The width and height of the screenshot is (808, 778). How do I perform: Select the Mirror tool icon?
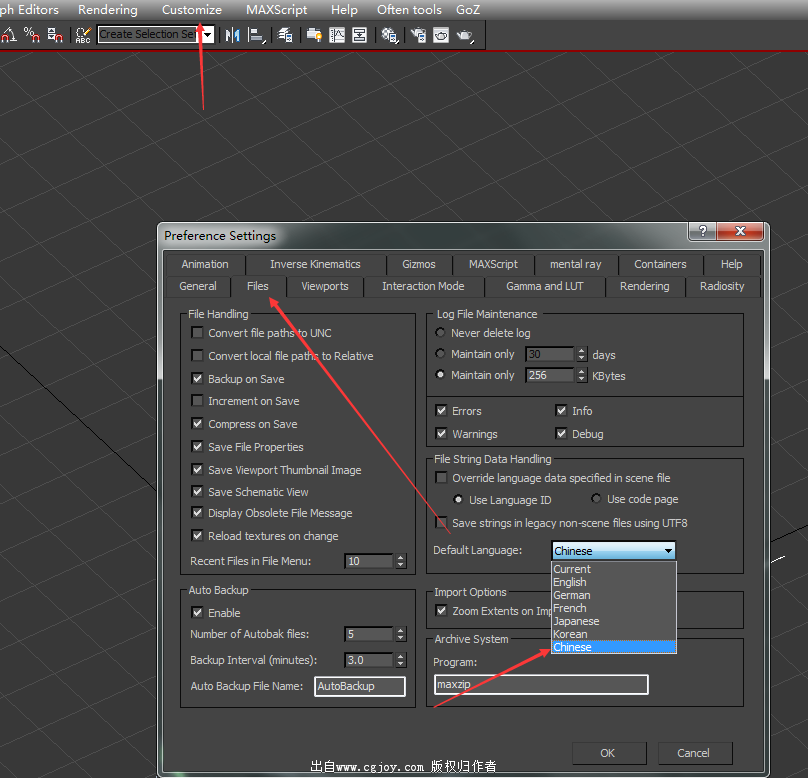pyautogui.click(x=233, y=35)
